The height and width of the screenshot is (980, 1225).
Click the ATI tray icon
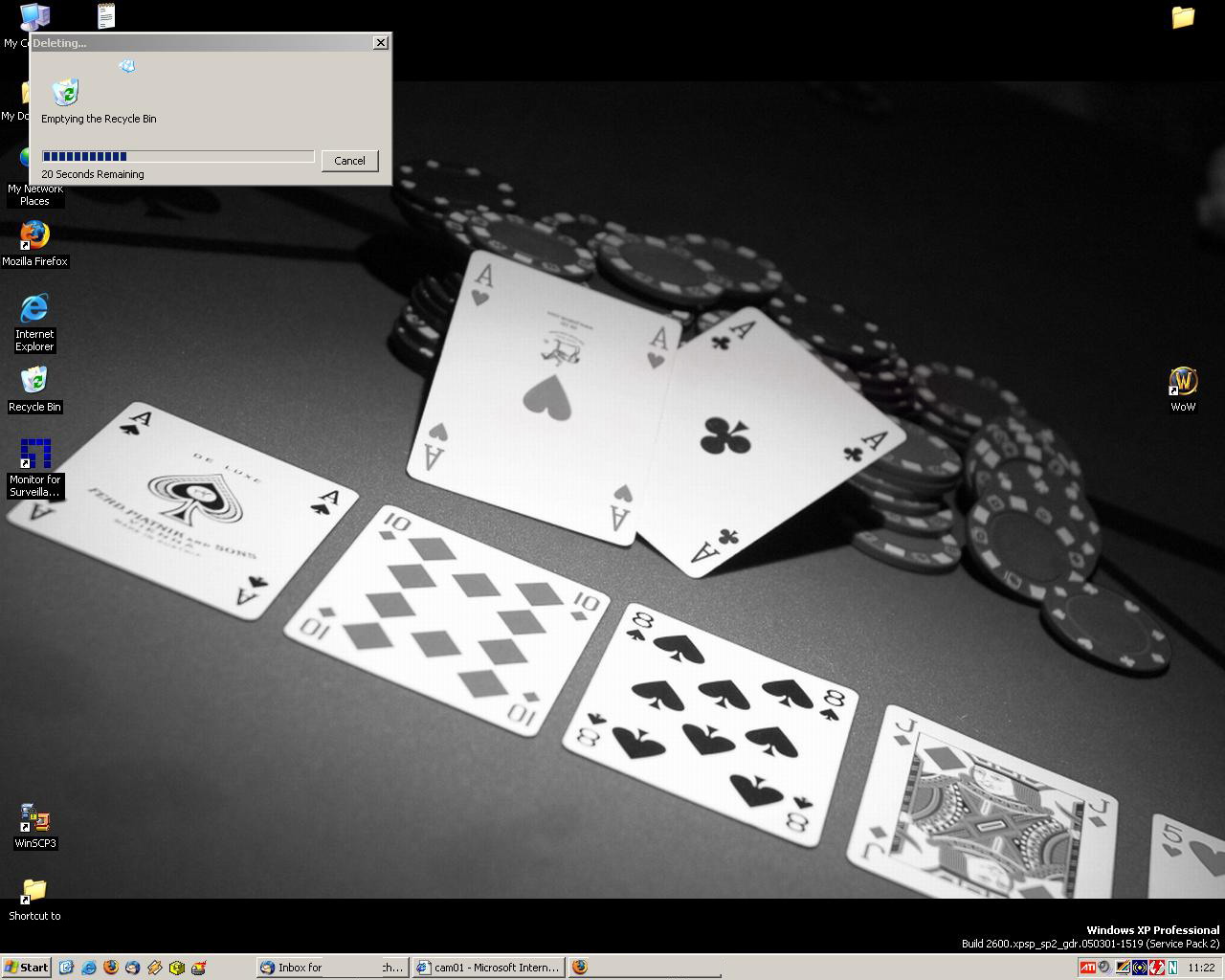[x=1087, y=968]
